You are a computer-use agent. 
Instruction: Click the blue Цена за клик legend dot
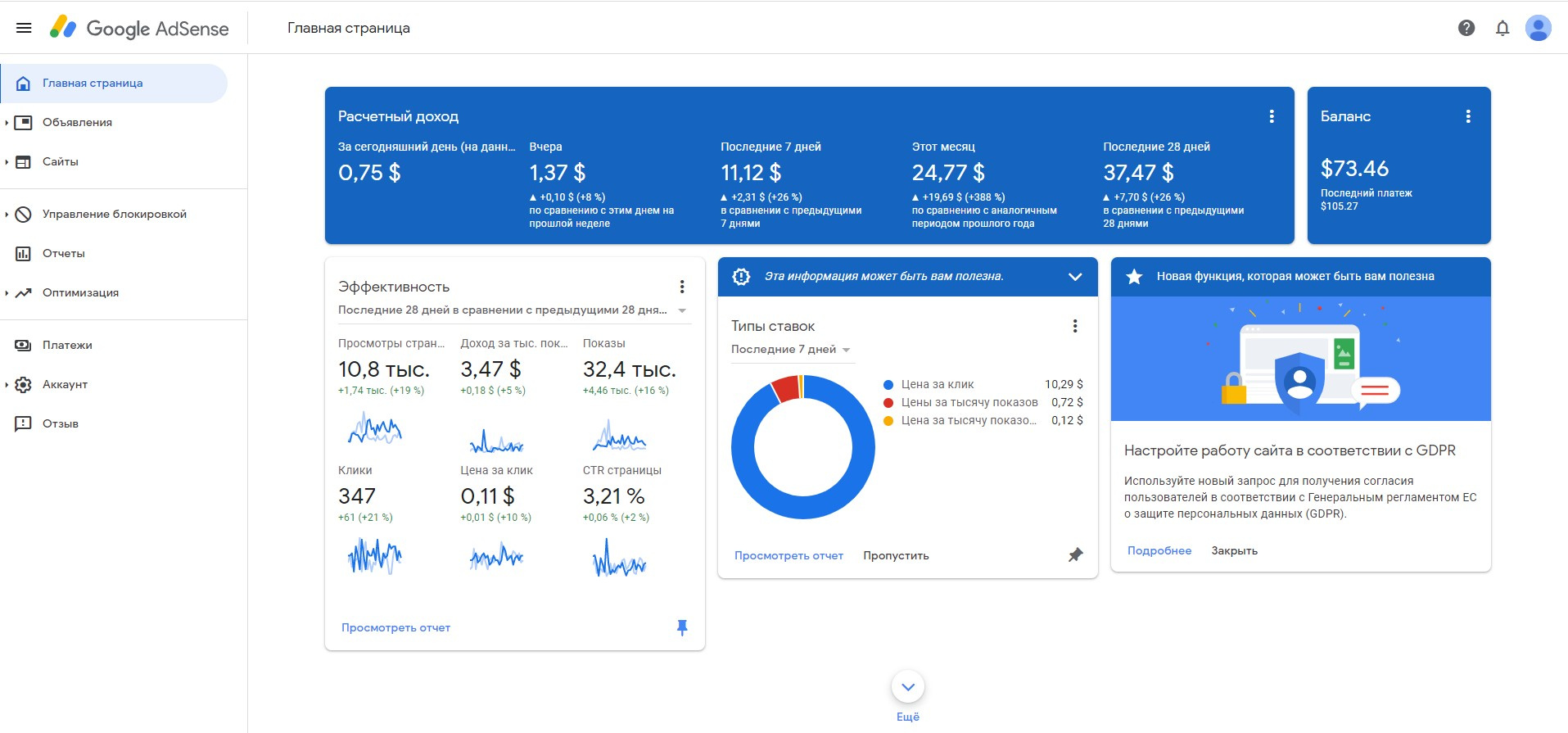tap(888, 384)
